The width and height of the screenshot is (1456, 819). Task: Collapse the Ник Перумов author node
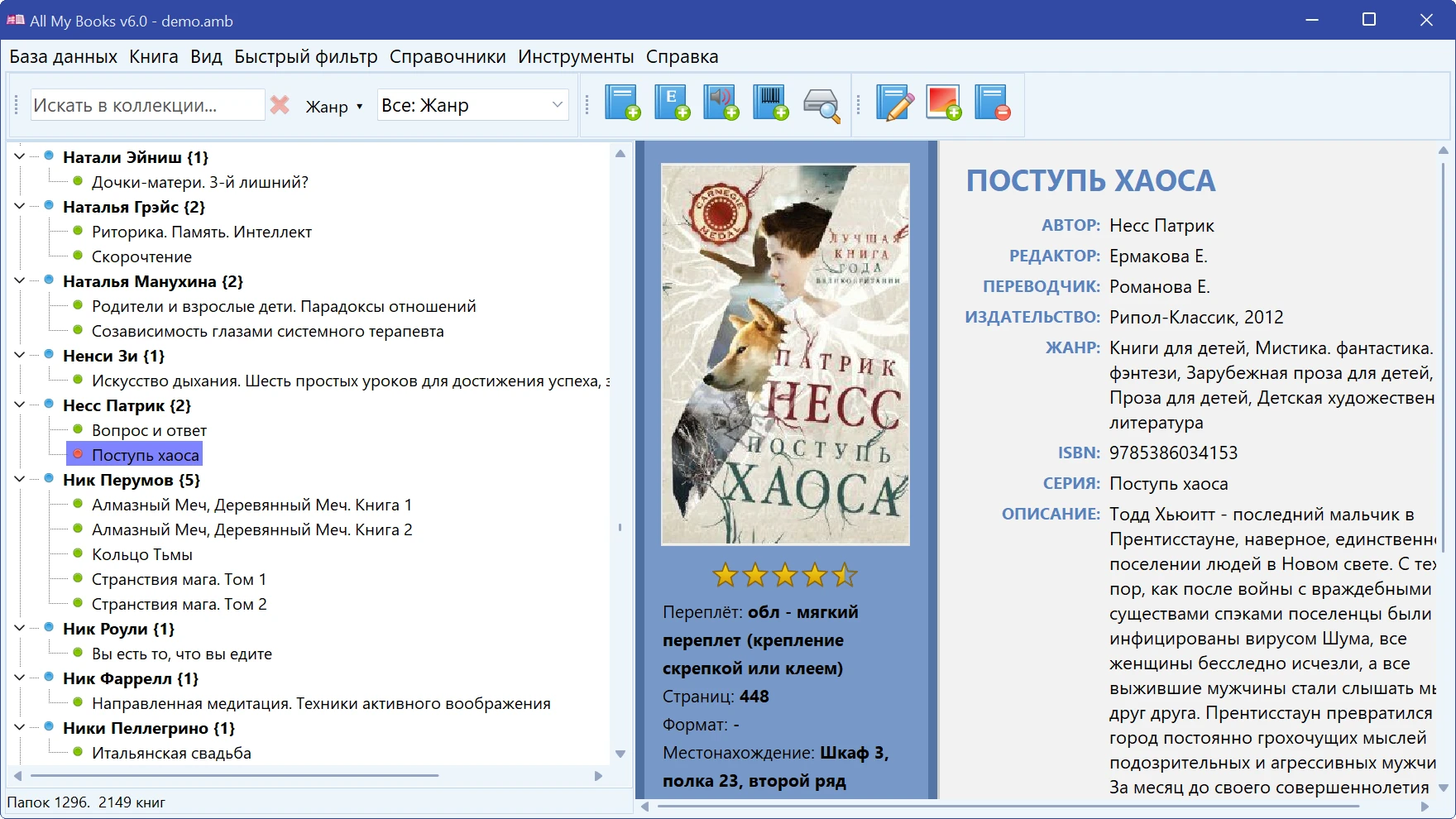(x=20, y=479)
